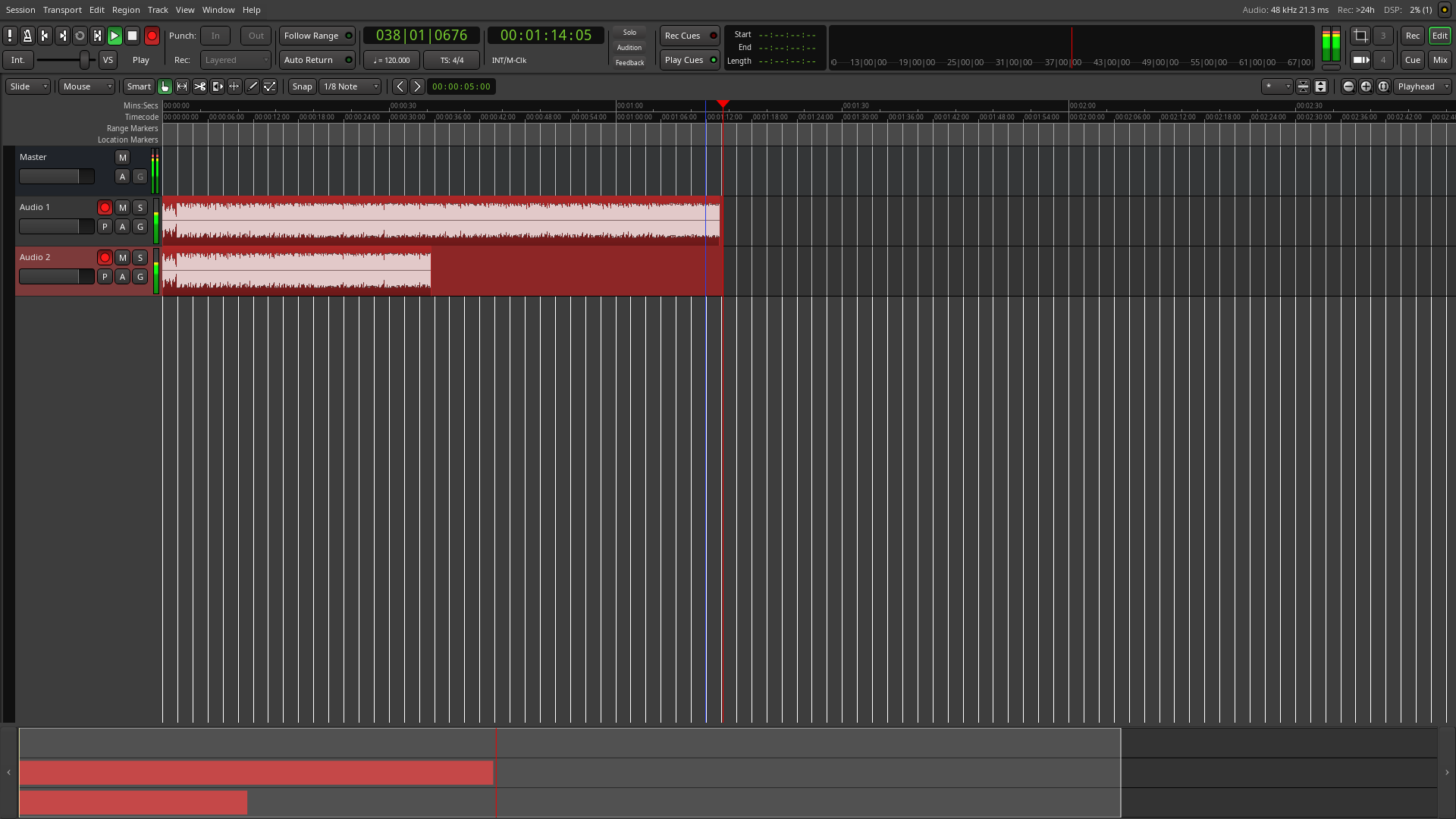Open the Region menu

[126, 10]
